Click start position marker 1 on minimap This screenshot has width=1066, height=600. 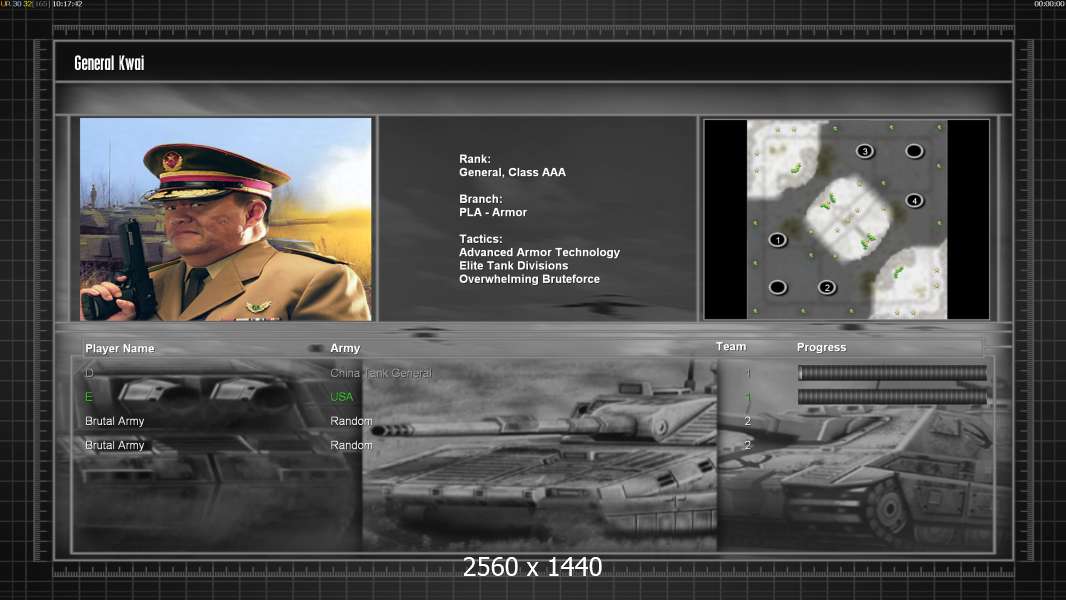point(778,240)
